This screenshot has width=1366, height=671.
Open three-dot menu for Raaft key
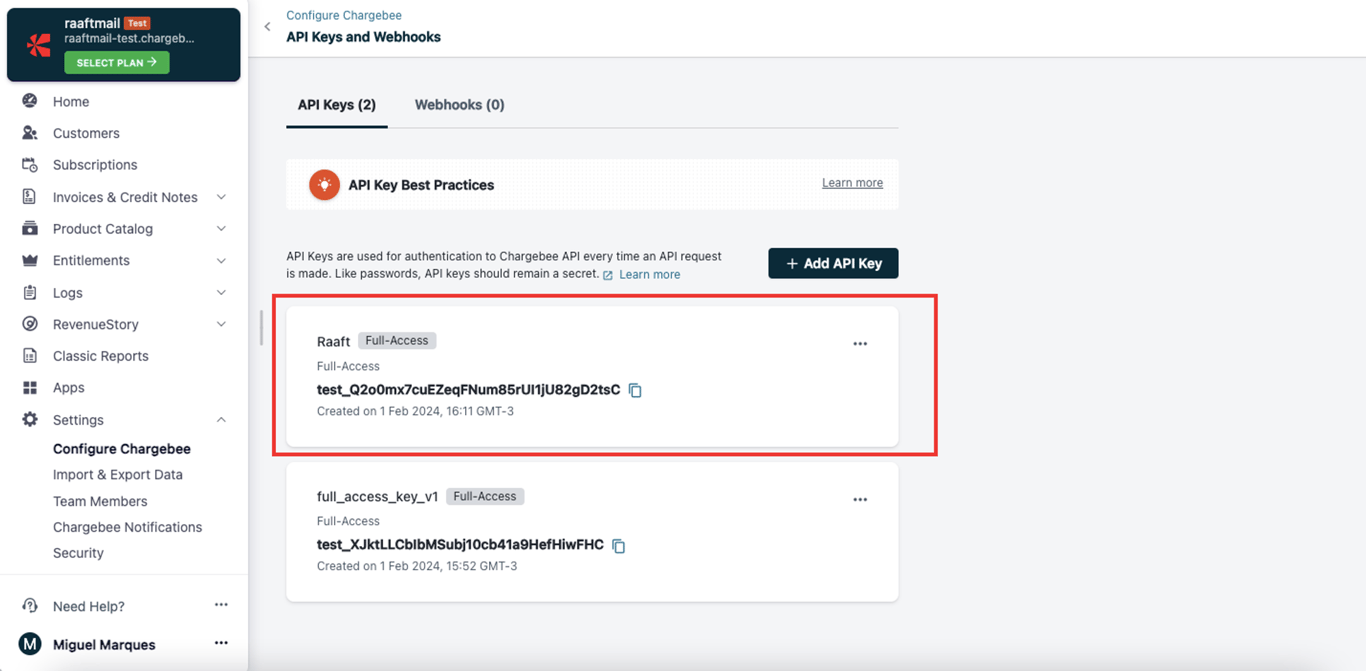tap(860, 344)
